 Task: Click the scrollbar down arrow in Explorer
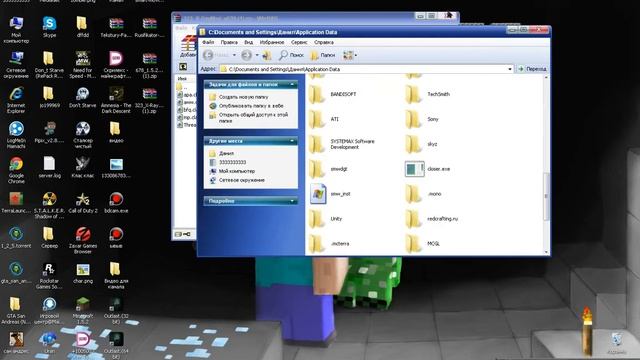546,252
